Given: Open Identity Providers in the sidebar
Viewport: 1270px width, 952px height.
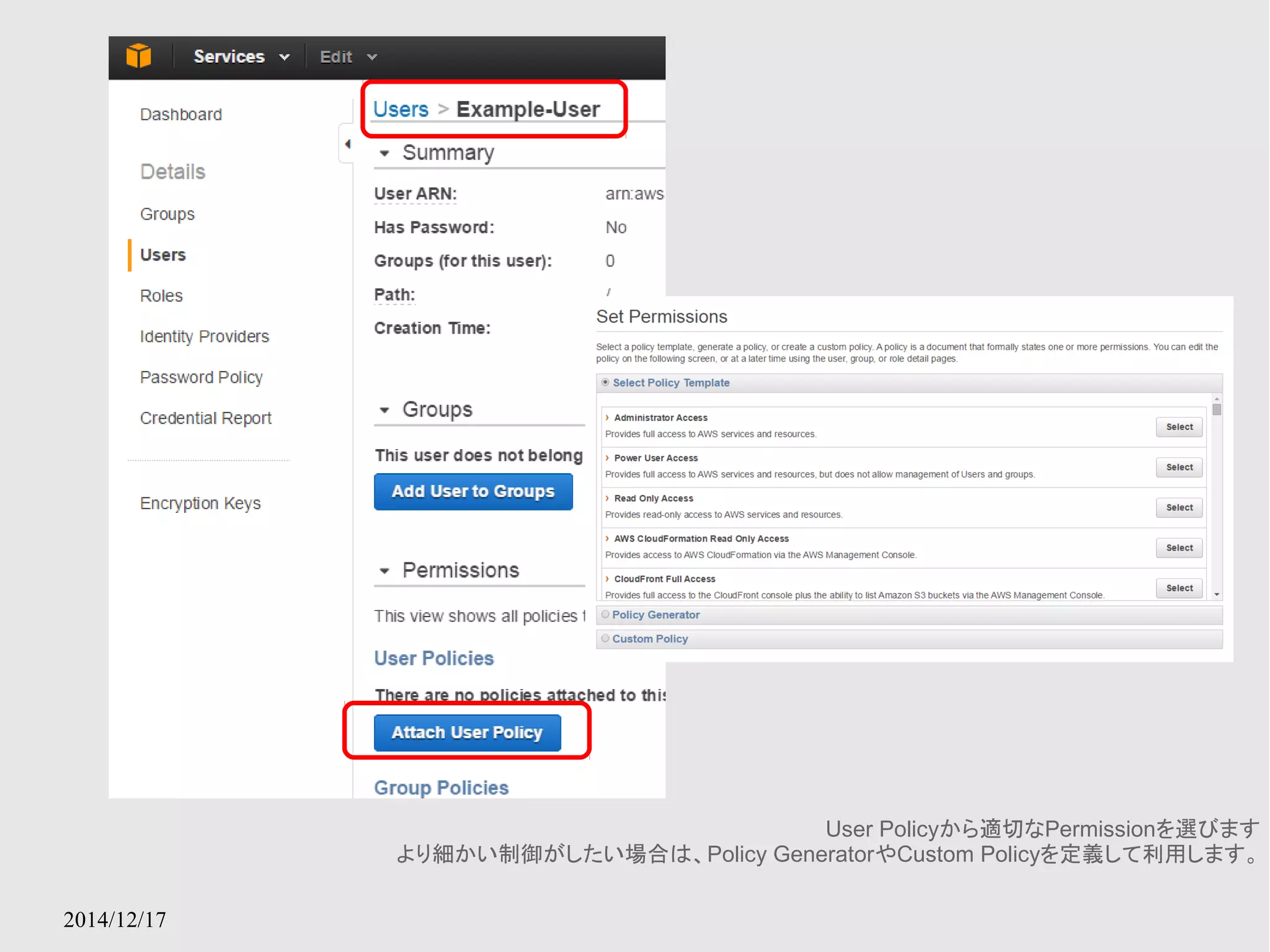Looking at the screenshot, I should 204,337.
